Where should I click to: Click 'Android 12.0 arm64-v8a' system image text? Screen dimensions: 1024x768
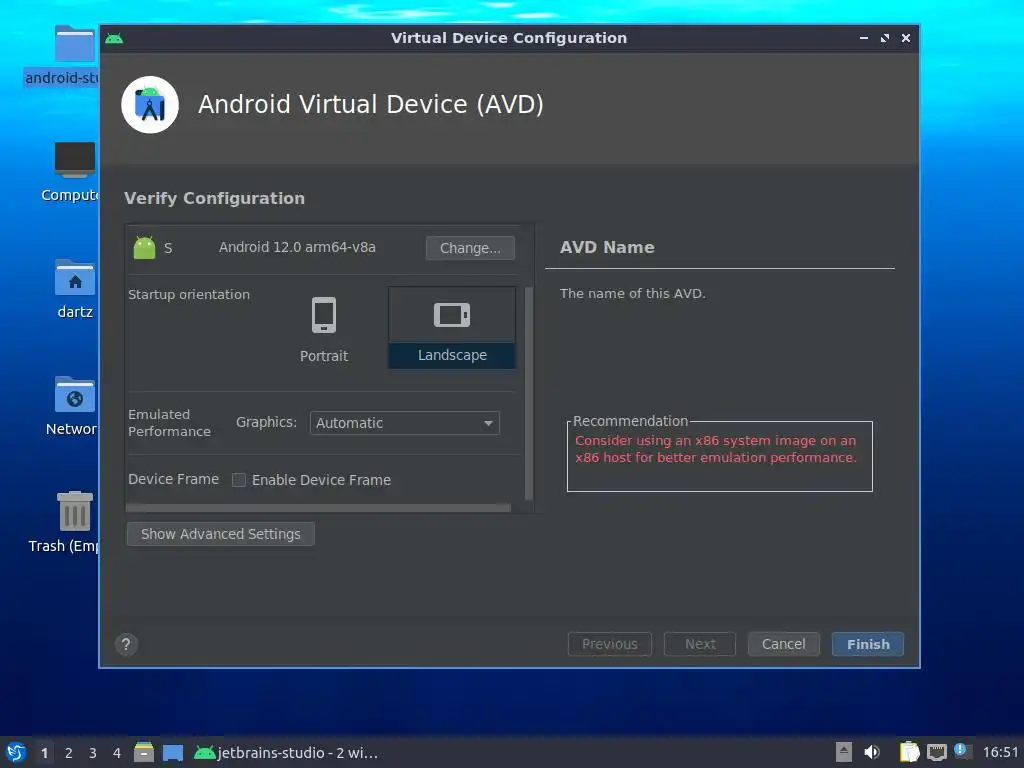[x=297, y=248]
